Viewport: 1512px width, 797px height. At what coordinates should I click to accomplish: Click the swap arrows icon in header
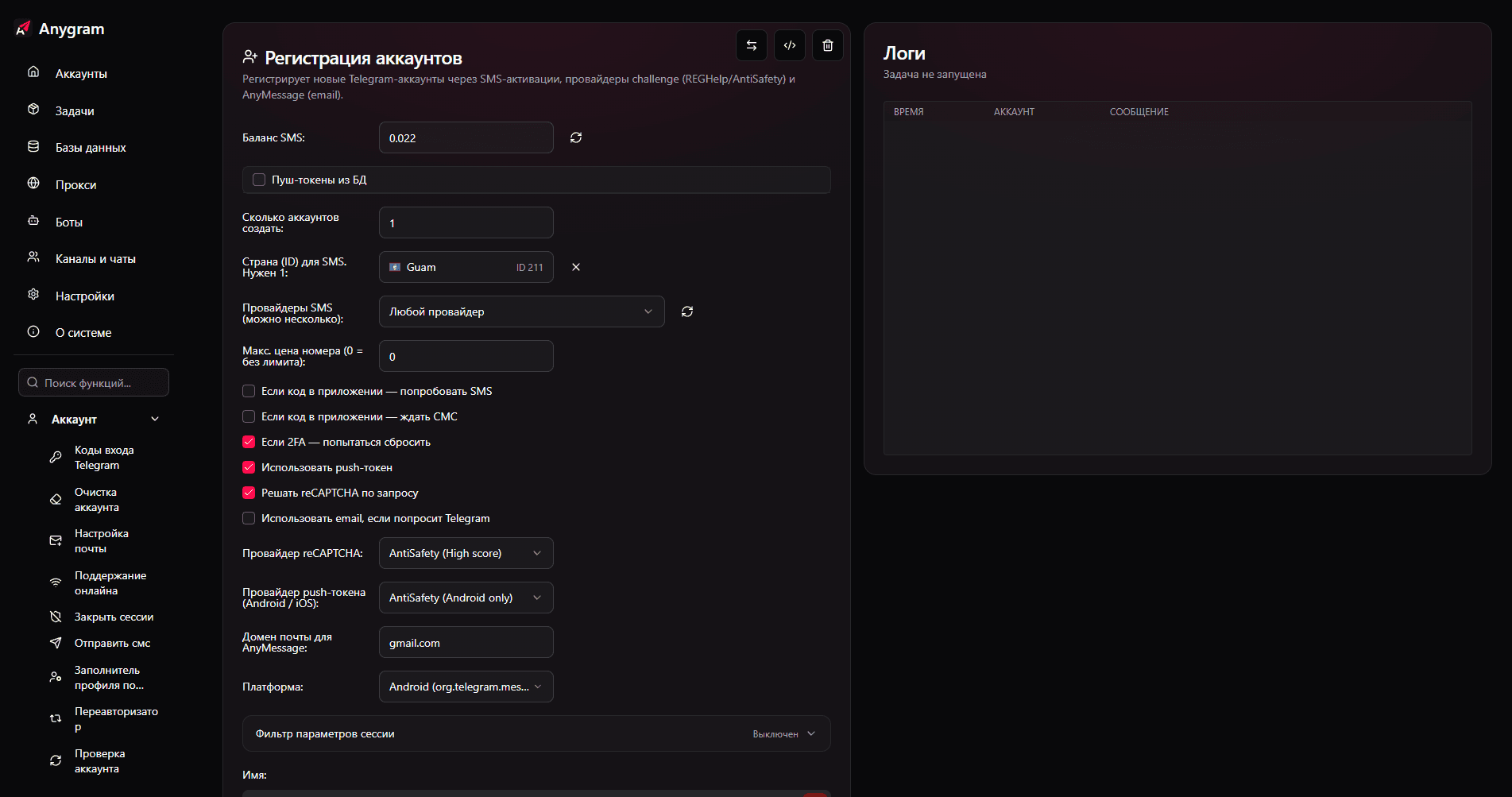click(x=751, y=45)
